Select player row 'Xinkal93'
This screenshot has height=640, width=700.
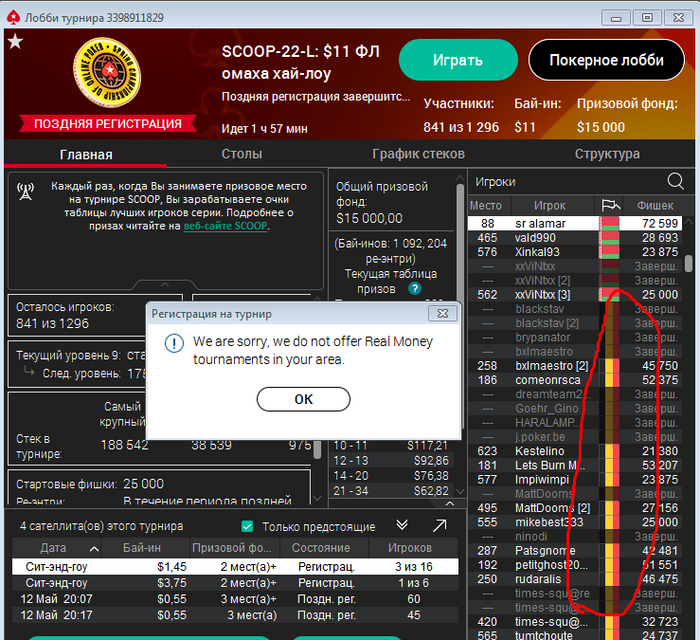[x=575, y=252]
